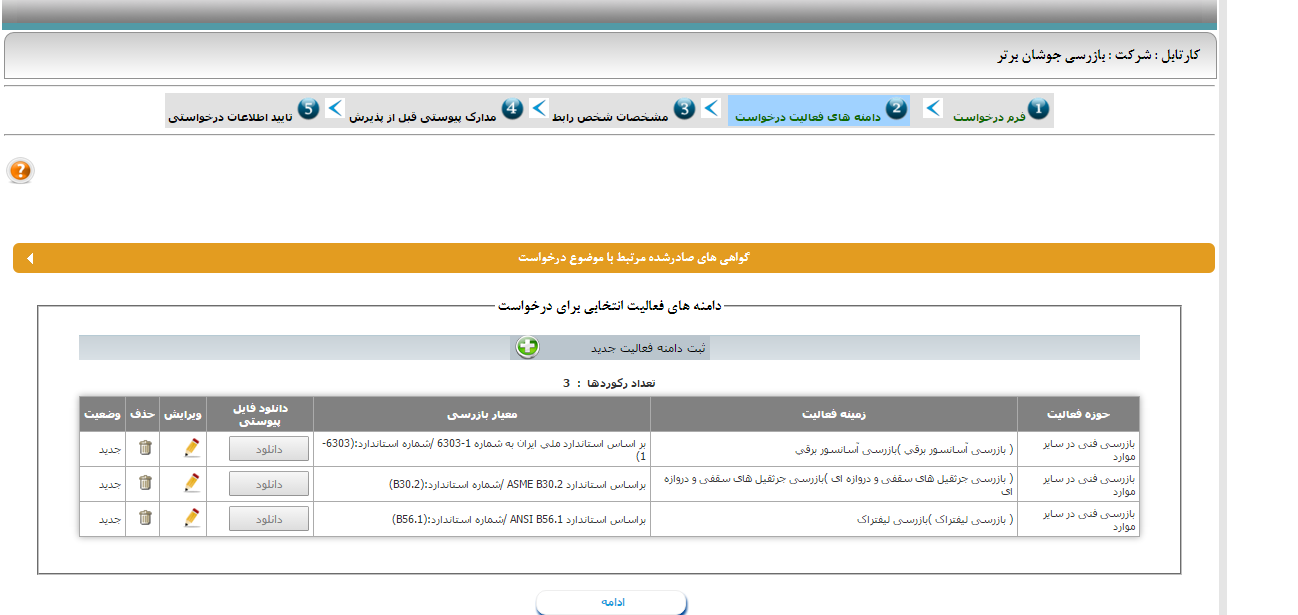Viewport: 1298px width, 615px height.
Task: Expand گواهی های صادرشده orange panel arrow
Action: pyautogui.click(x=30, y=258)
